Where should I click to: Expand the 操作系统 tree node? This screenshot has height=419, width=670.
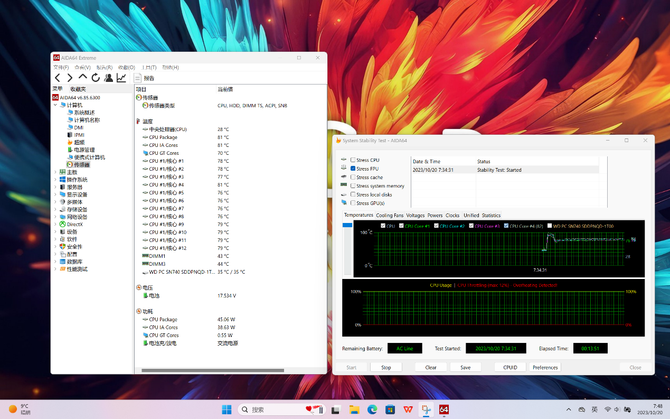(55, 179)
